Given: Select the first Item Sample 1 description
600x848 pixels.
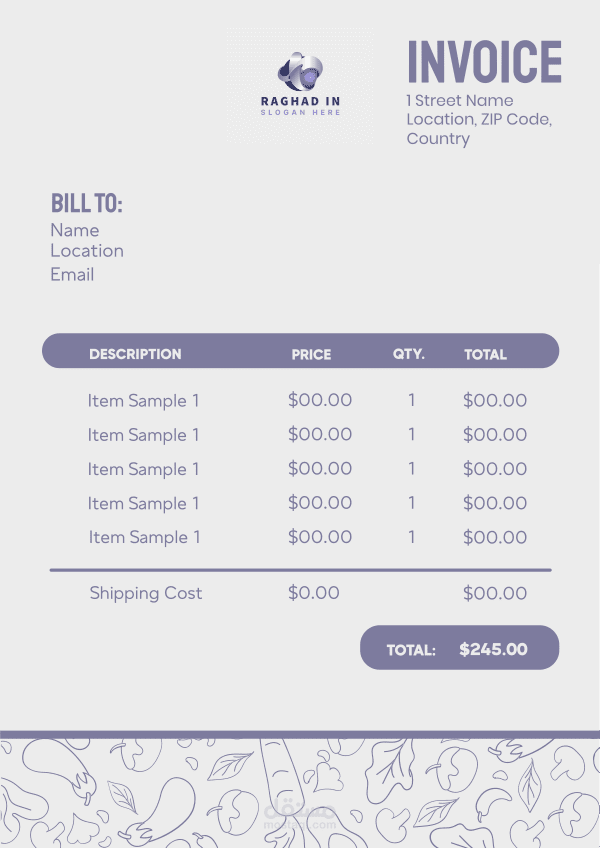Looking at the screenshot, I should tap(143, 401).
